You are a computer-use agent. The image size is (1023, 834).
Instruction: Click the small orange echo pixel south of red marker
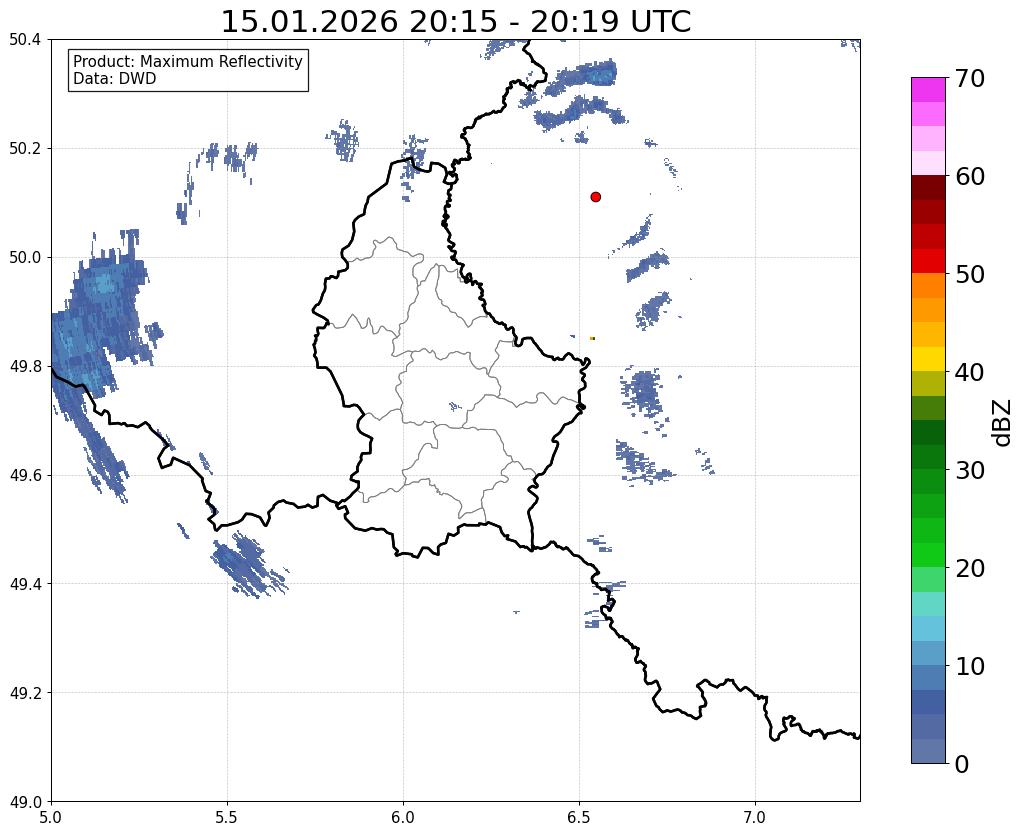point(592,338)
